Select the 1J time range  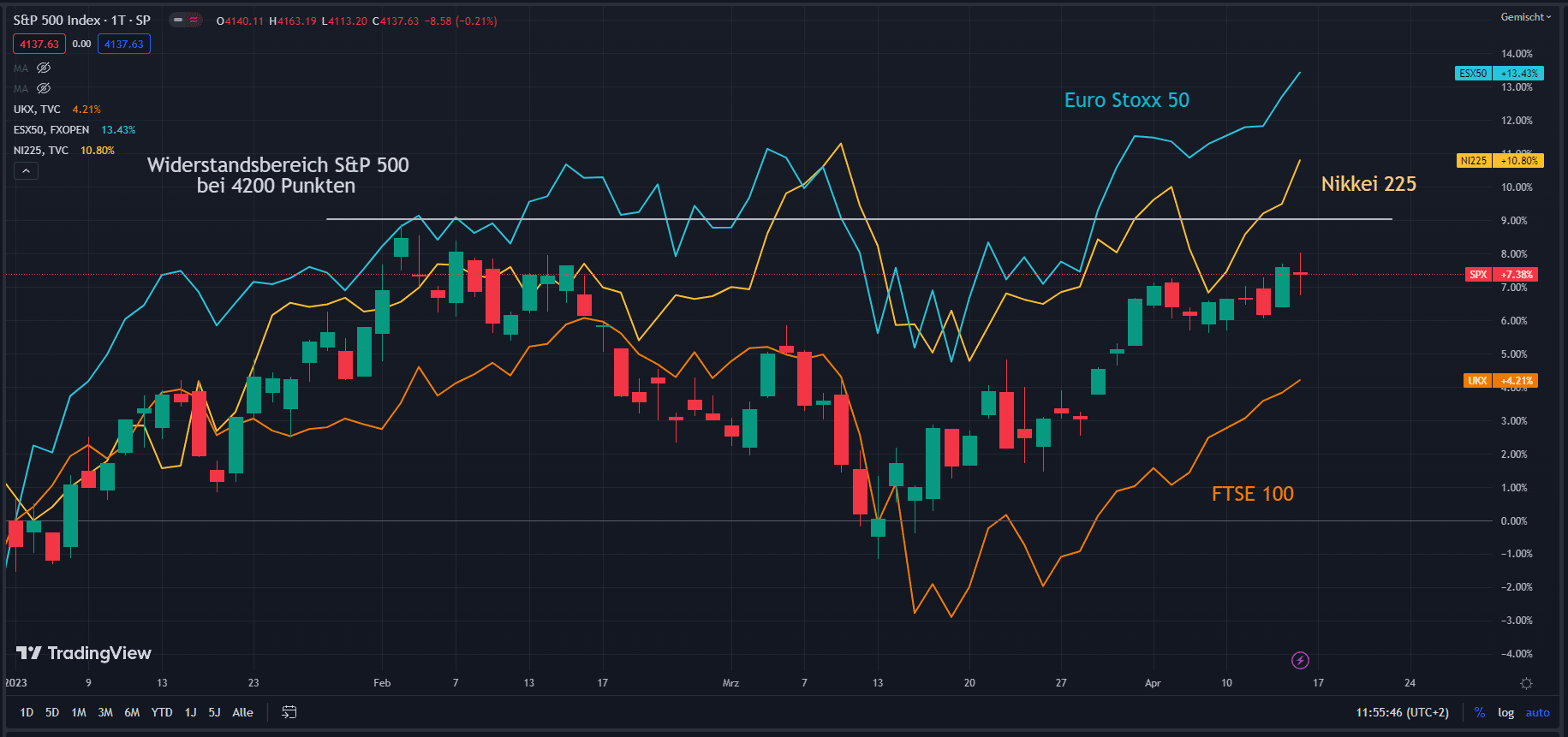[190, 712]
